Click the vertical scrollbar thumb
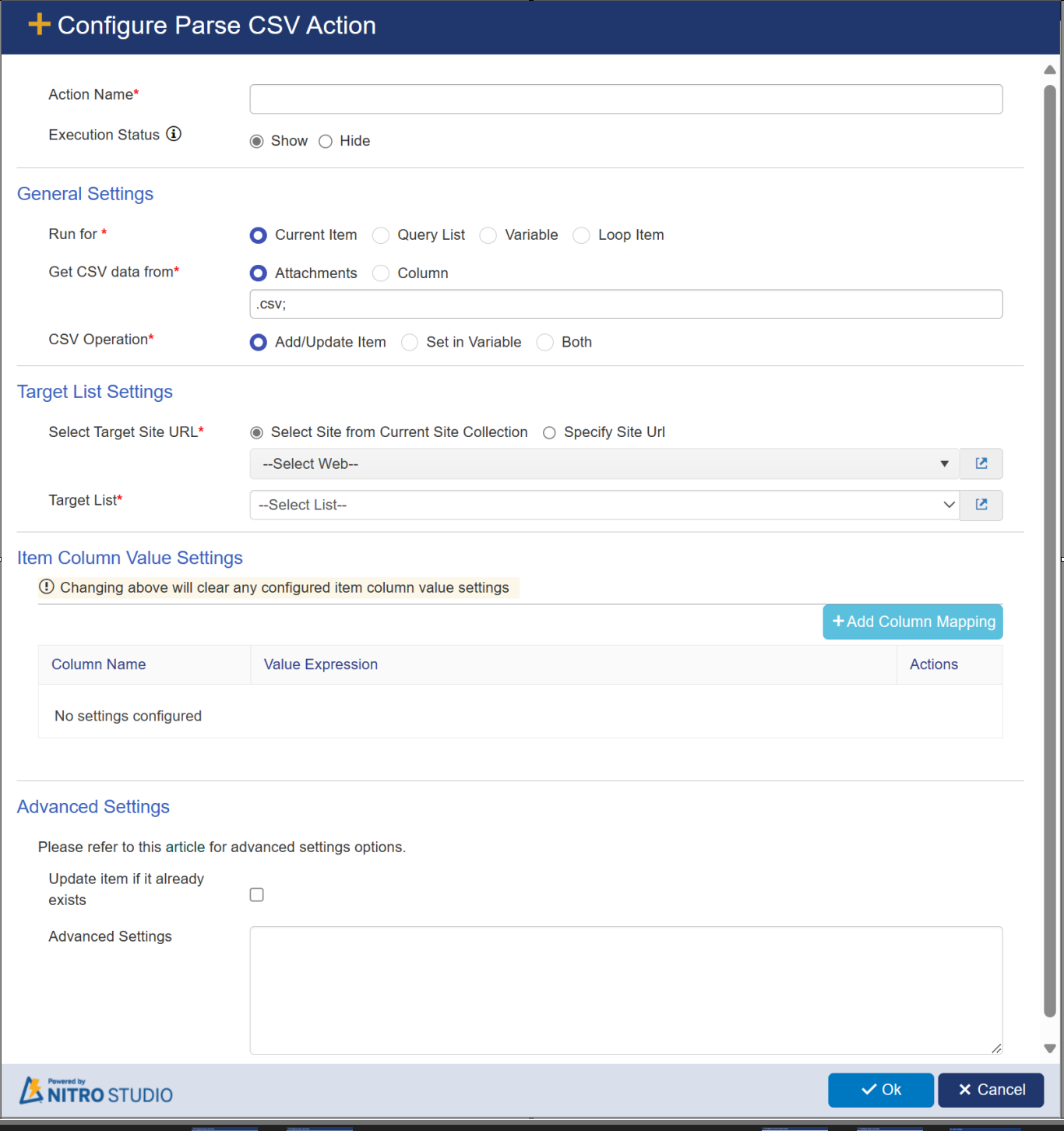Screen dimensions: 1064x1131 pos(1050,550)
